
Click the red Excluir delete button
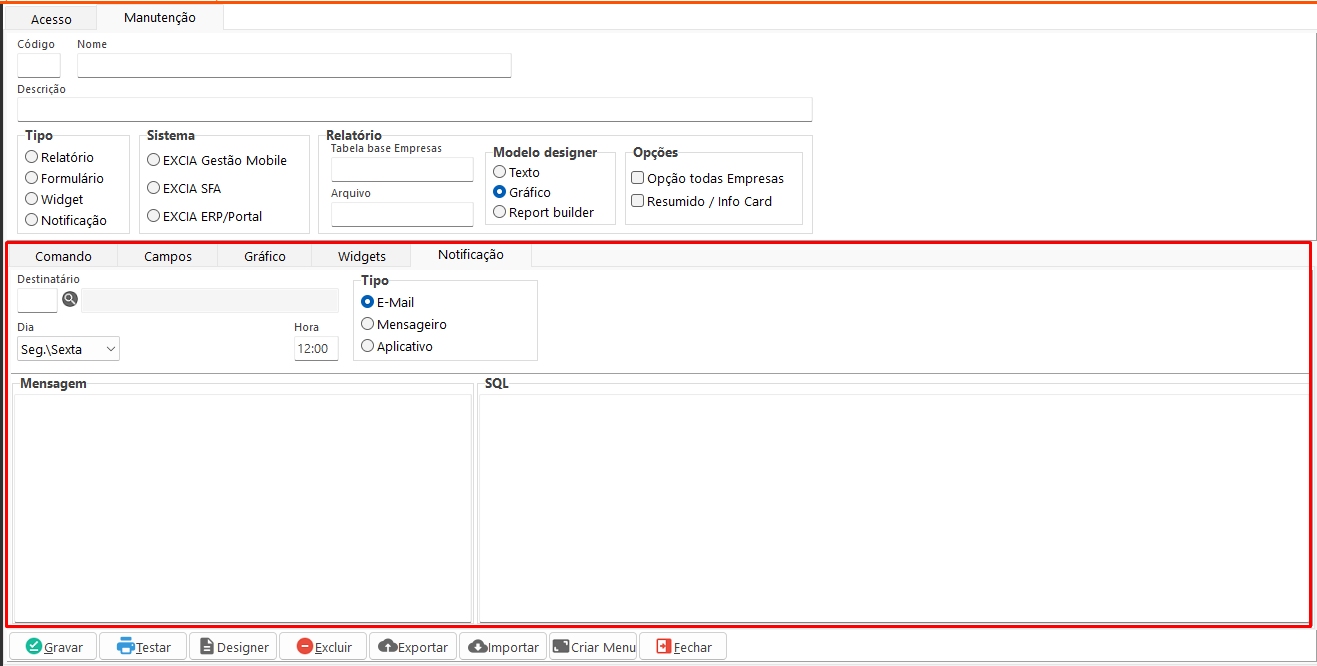point(323,647)
